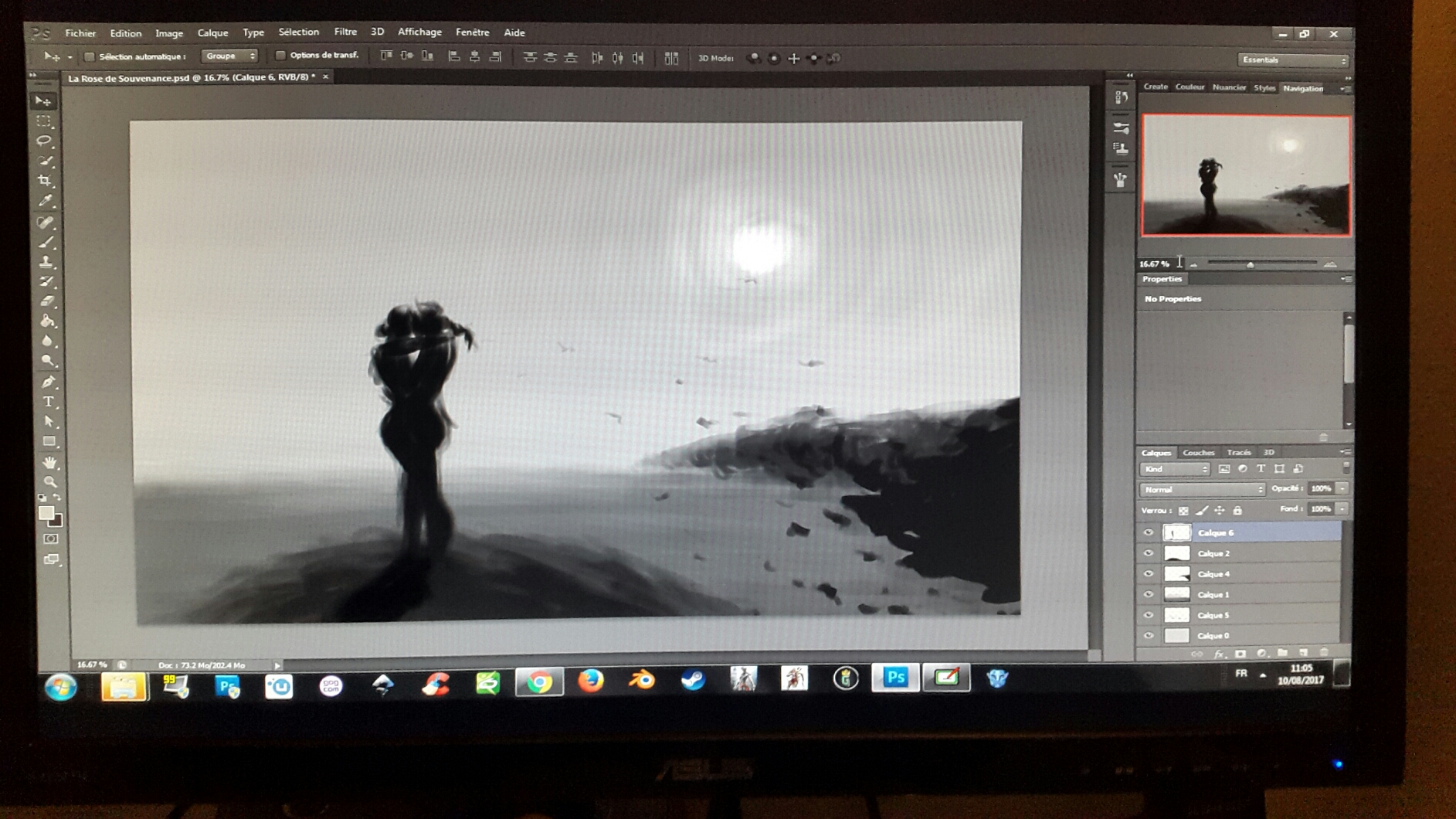The image size is (1456, 819).
Task: Open Google Chrome from the taskbar
Action: (x=539, y=681)
